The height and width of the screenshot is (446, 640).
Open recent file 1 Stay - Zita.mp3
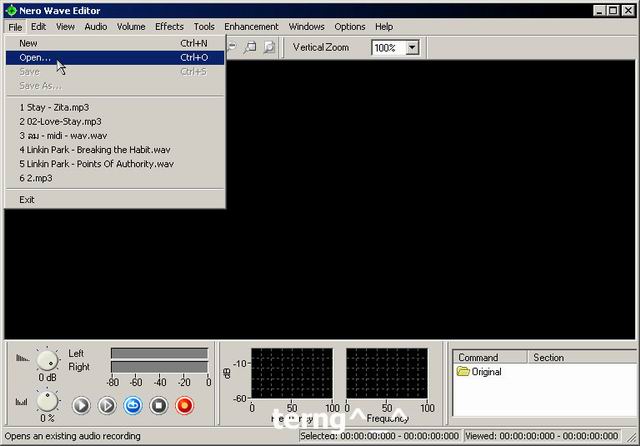pyautogui.click(x=115, y=107)
